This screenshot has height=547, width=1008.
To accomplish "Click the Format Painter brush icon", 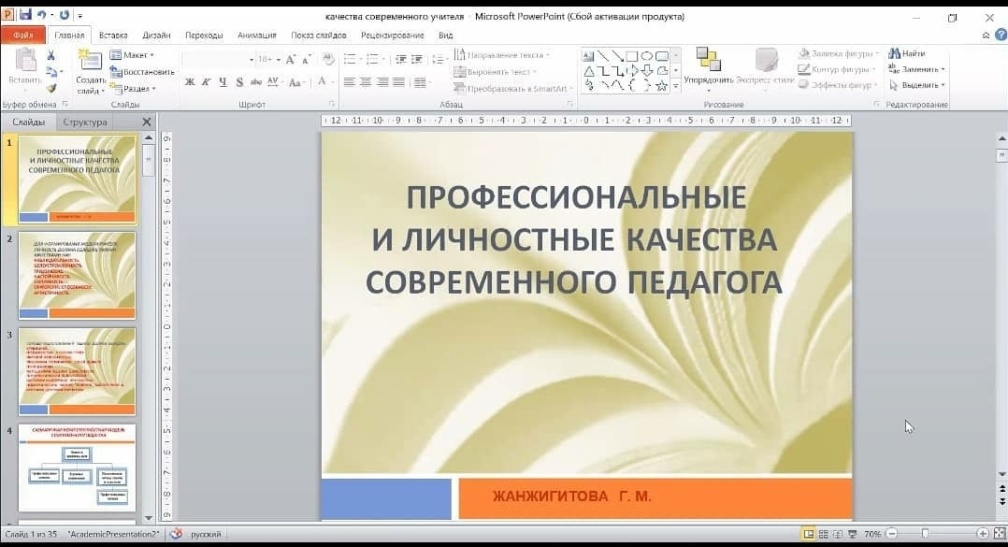I will (x=51, y=88).
